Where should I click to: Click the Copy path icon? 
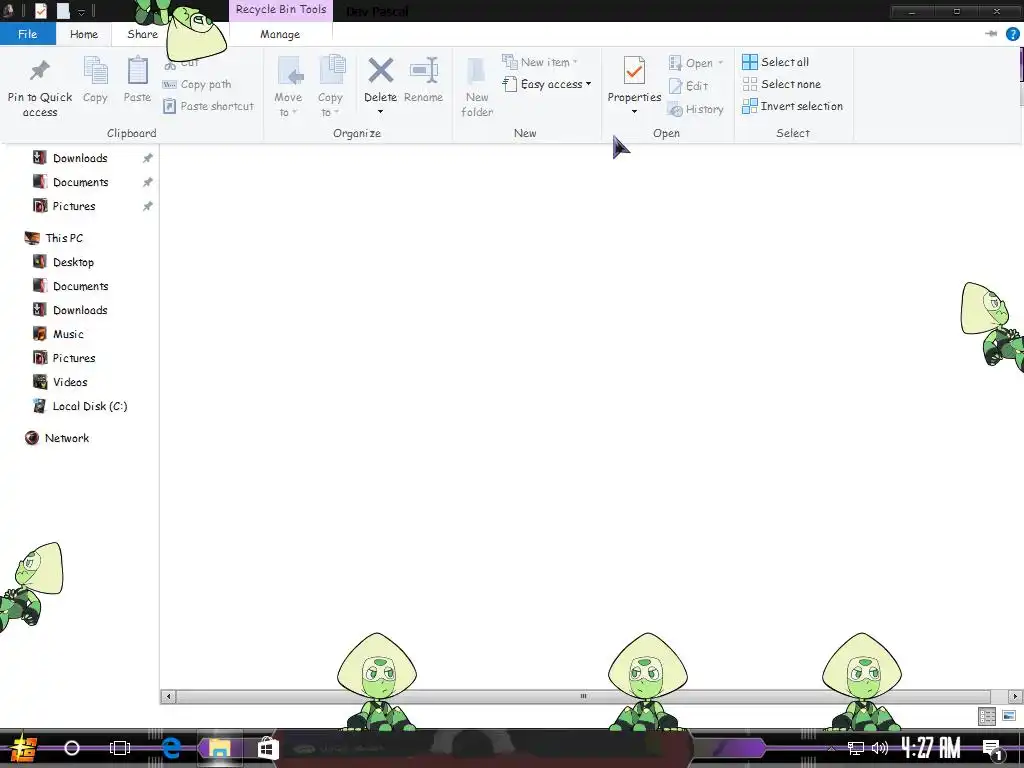[x=169, y=84]
